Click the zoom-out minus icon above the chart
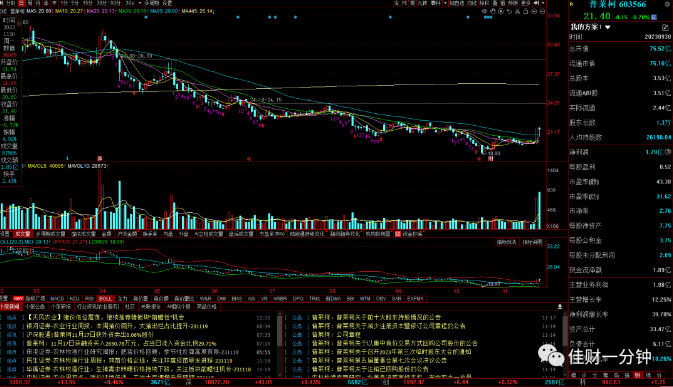 tap(542, 11)
